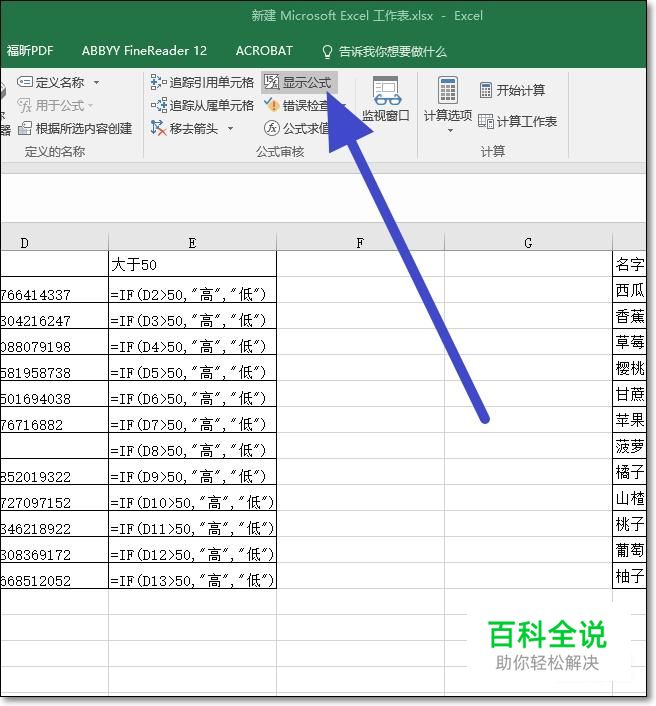Select the 樱桃 cell
This screenshot has height=706, width=656.
[x=629, y=368]
